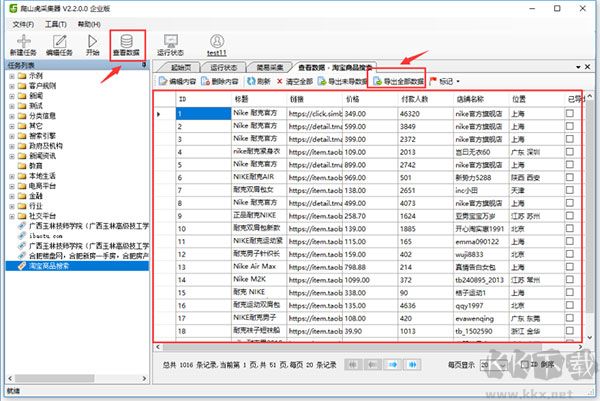Expand the 搜索引擎 folder
Viewport: 600px width, 401px height.
point(12,136)
